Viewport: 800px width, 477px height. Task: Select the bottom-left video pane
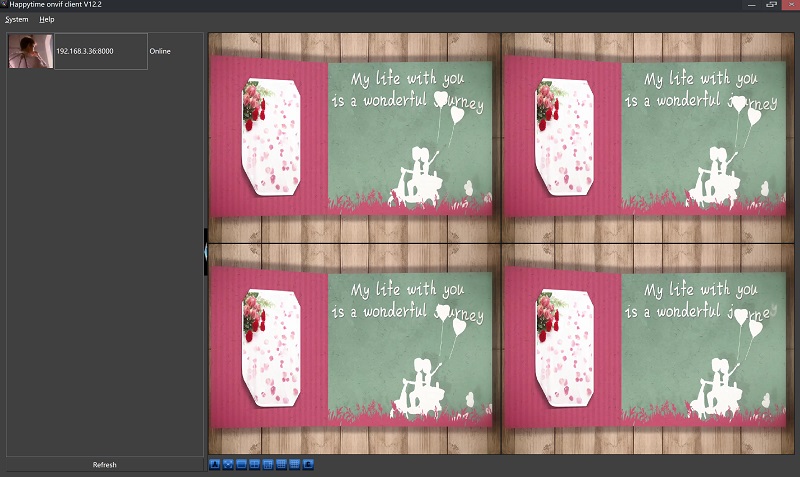tap(353, 349)
